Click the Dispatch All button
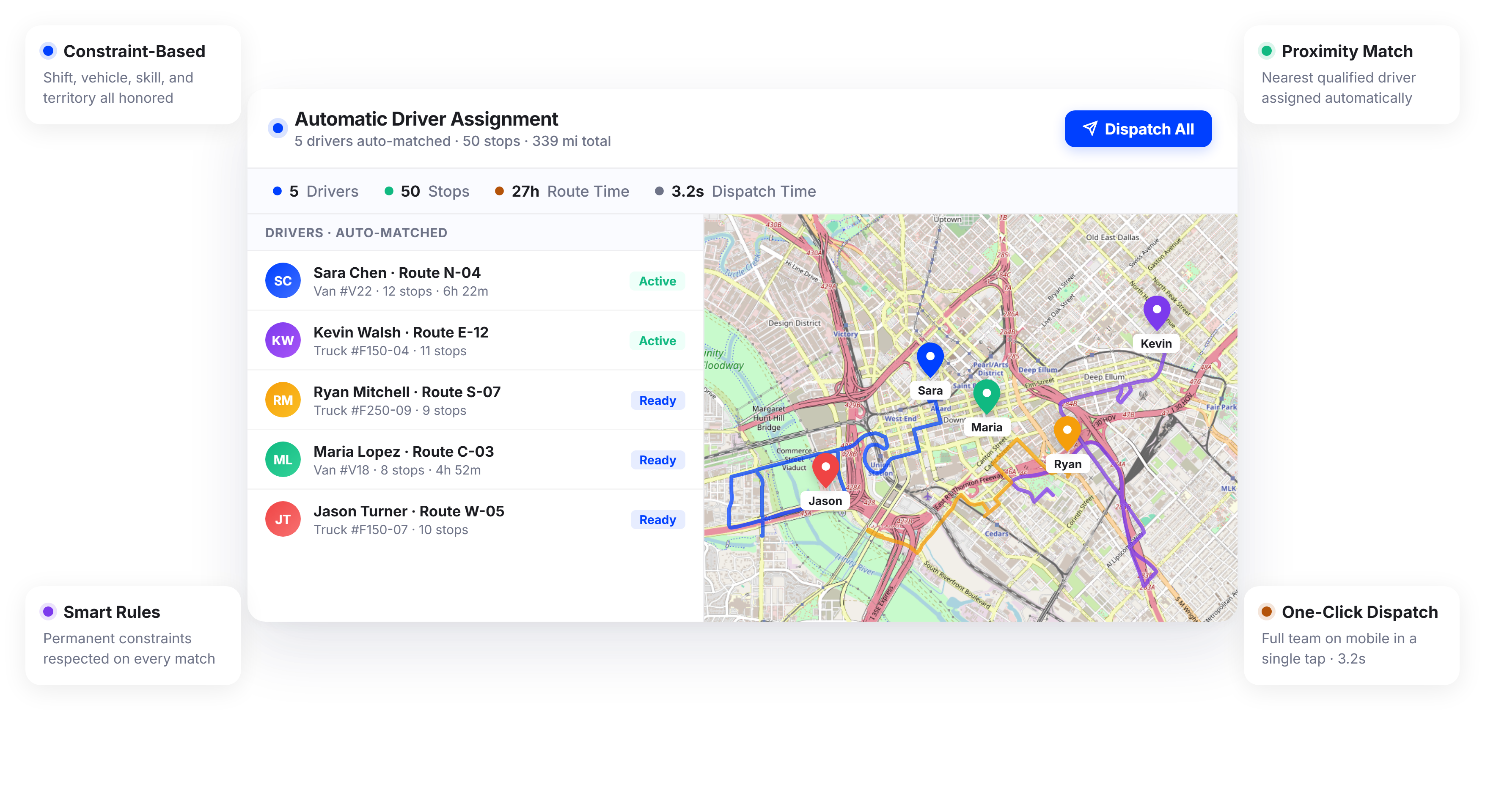The width and height of the screenshot is (1485, 812). click(1137, 129)
